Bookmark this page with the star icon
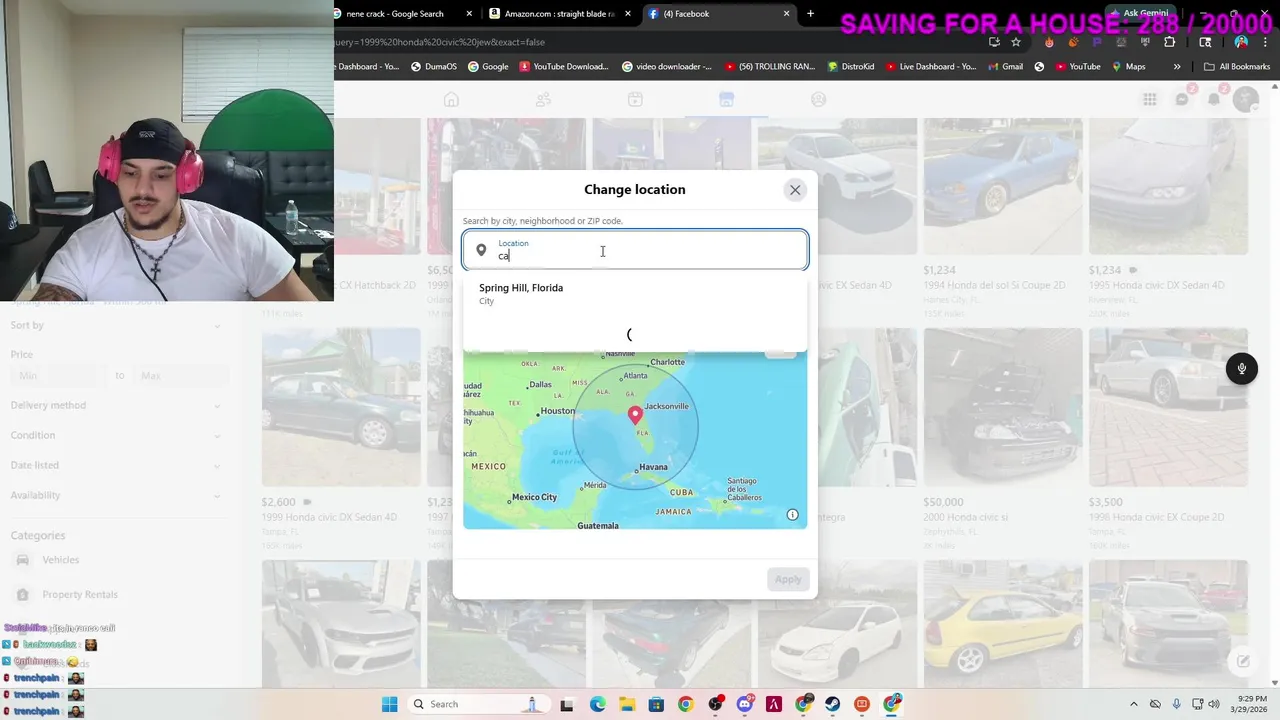Image resolution: width=1280 pixels, height=720 pixels. pyautogui.click(x=1016, y=42)
